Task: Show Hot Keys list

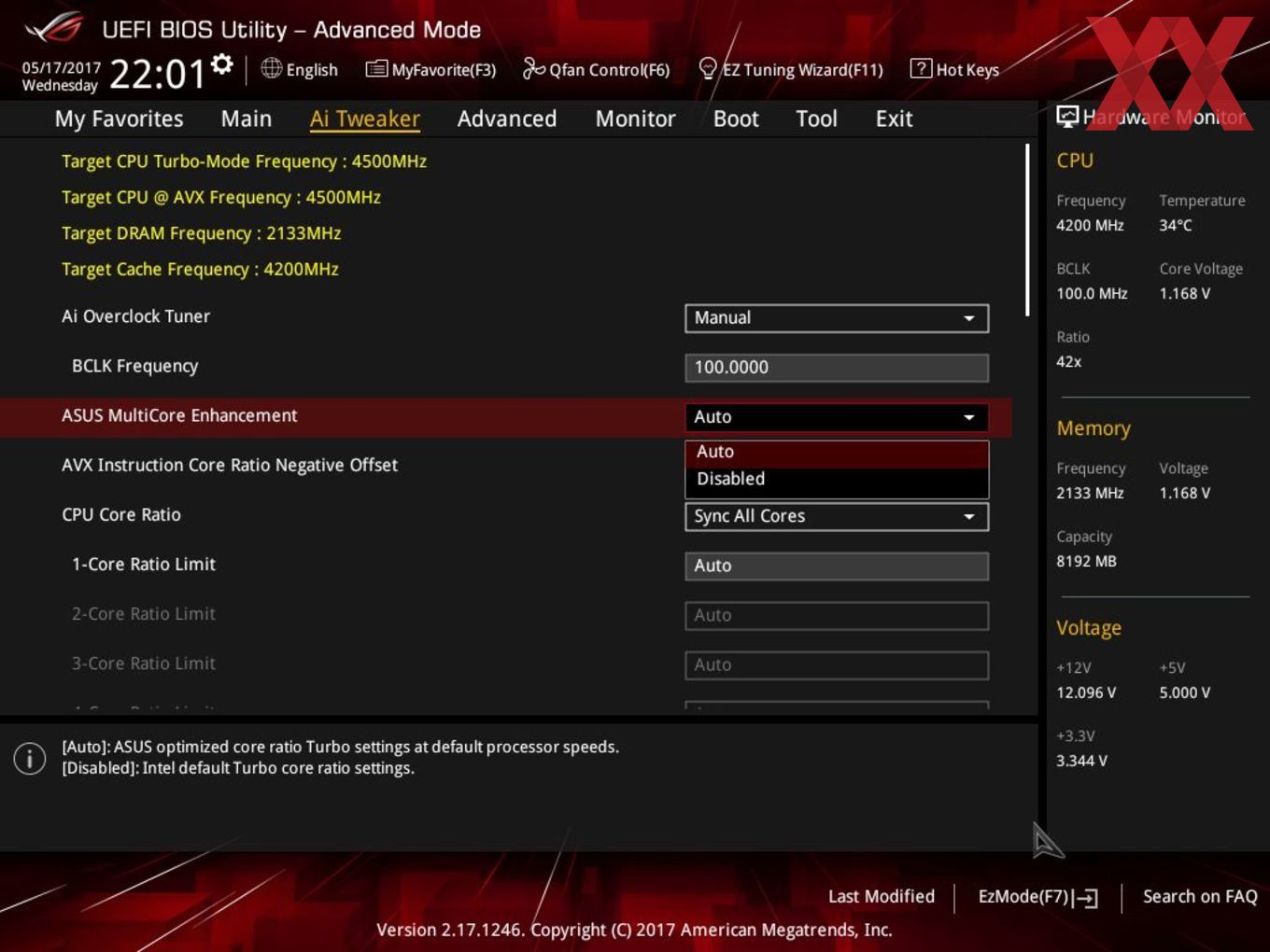Action: (954, 69)
